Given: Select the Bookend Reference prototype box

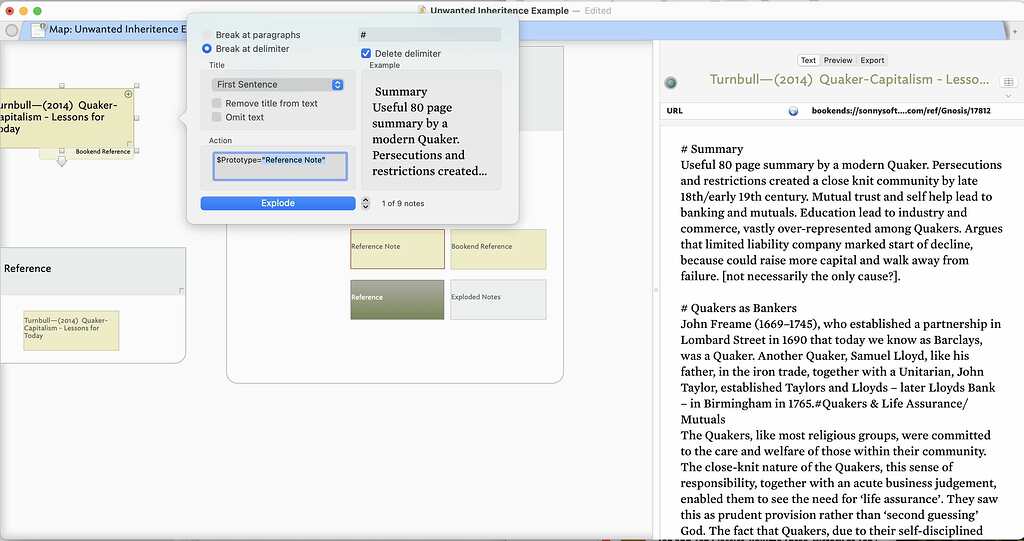Looking at the screenshot, I should 498,248.
